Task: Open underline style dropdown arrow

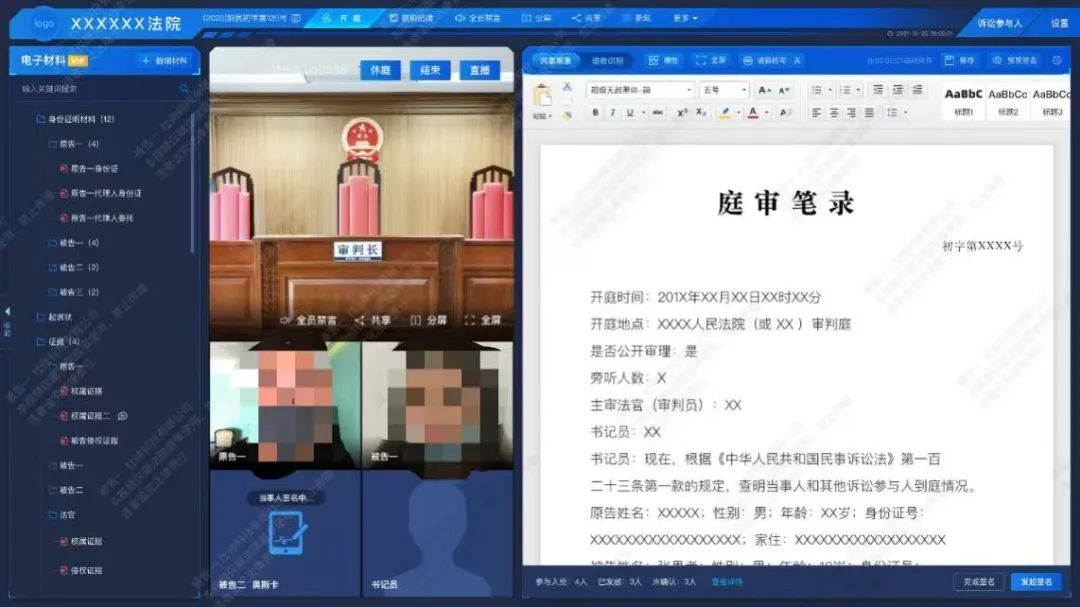Action: 643,112
